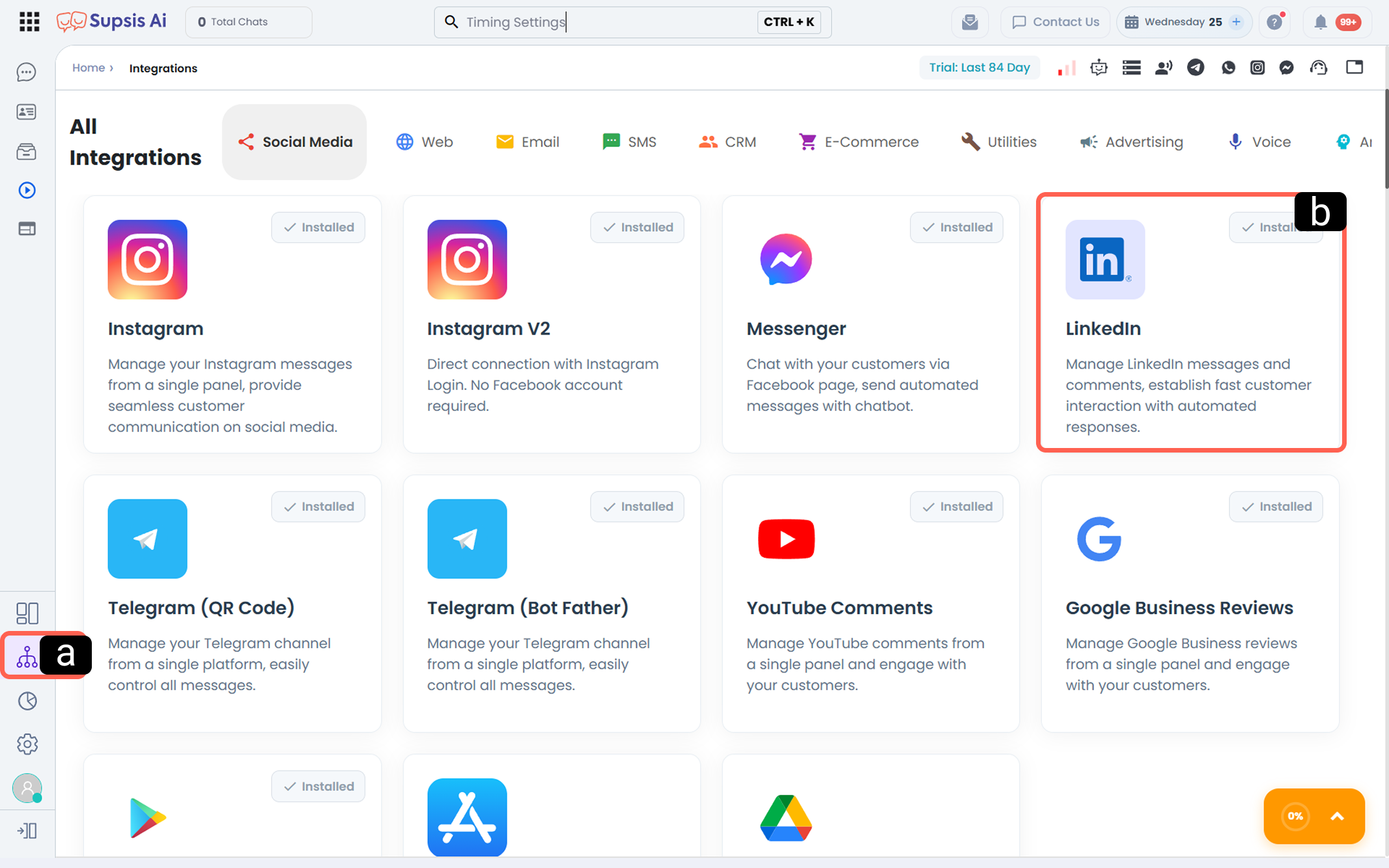Click Installed badge on Messenger card
1389x868 pixels.
(x=957, y=227)
